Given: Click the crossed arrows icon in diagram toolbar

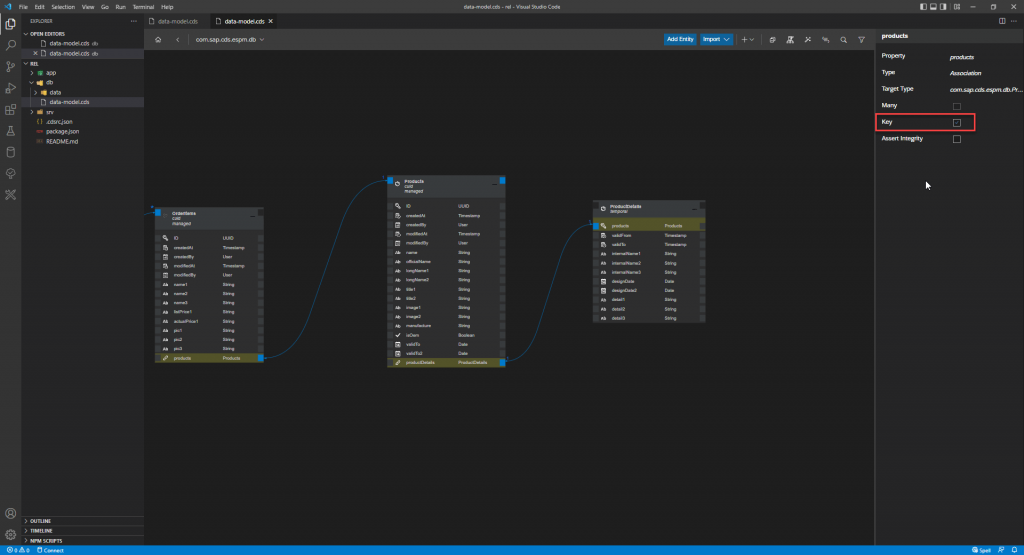Looking at the screenshot, I should coord(808,40).
